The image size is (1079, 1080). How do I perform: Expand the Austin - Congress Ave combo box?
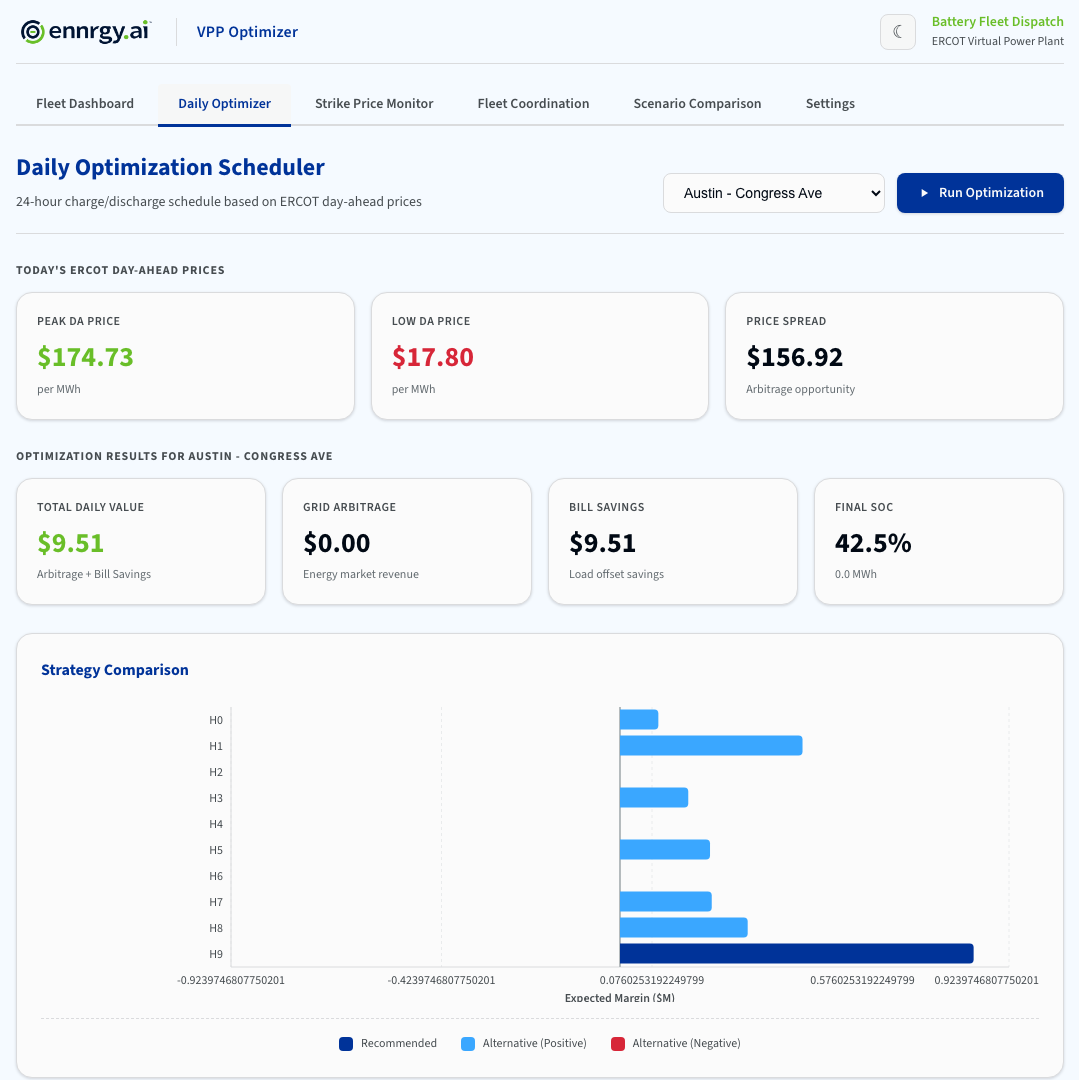pyautogui.click(x=773, y=192)
